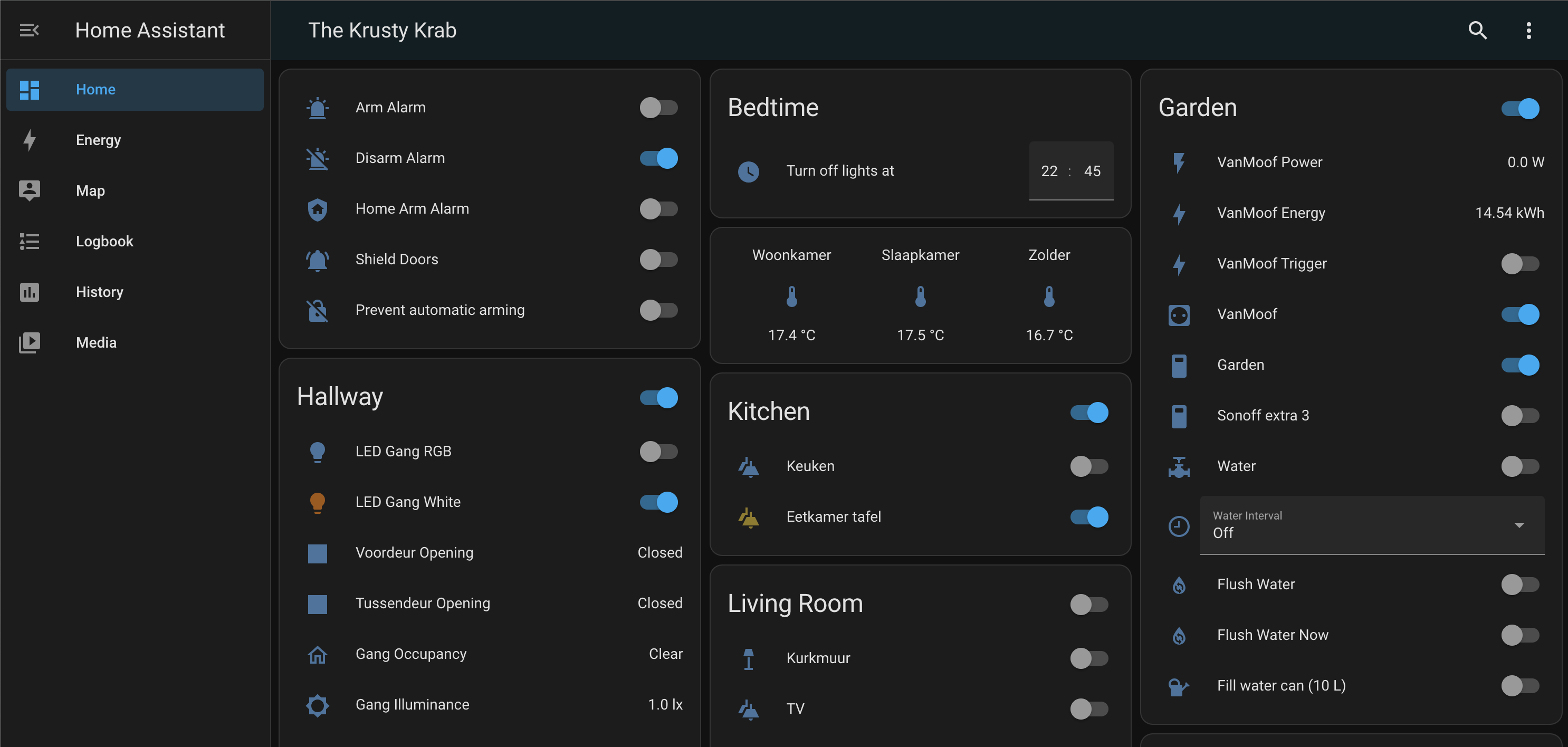This screenshot has width=1568, height=747.
Task: Open the three-dot overflow menu
Action: point(1528,30)
